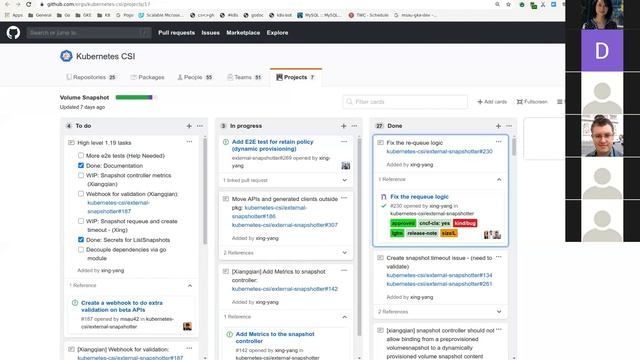
Task: Go to Pull requests in header
Action: [176, 33]
